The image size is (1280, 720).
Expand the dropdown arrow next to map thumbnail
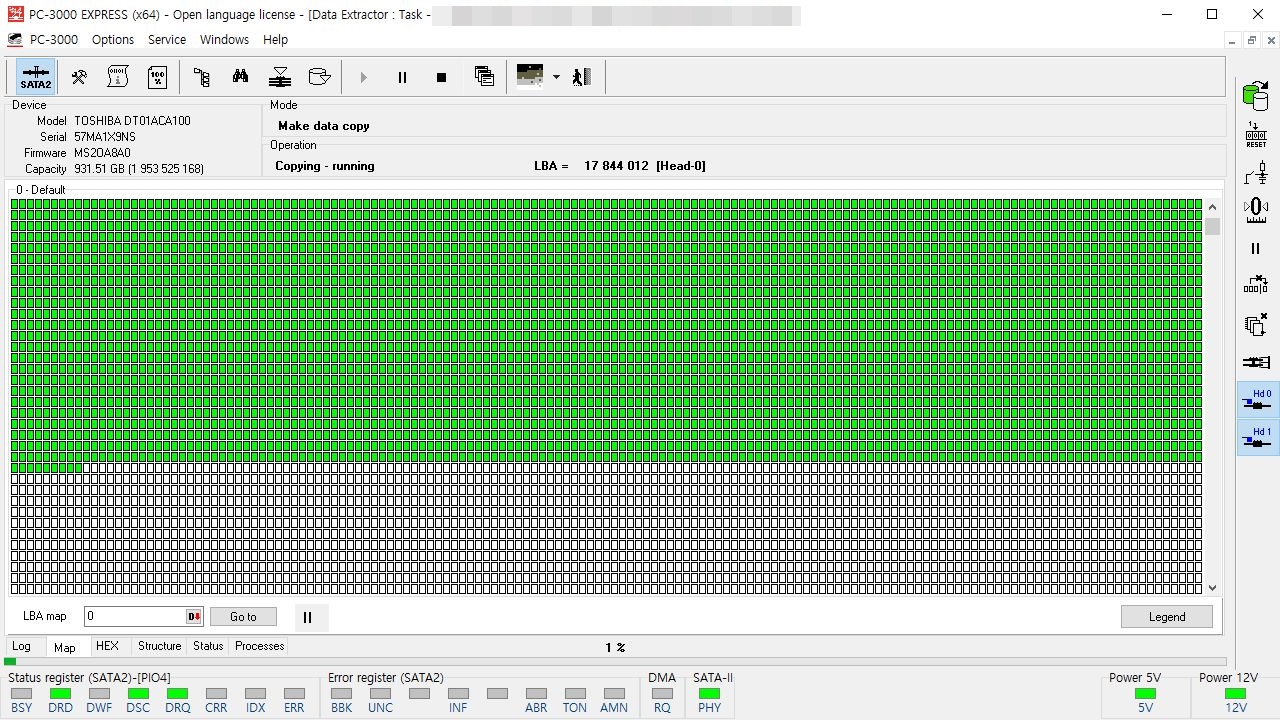tap(556, 77)
